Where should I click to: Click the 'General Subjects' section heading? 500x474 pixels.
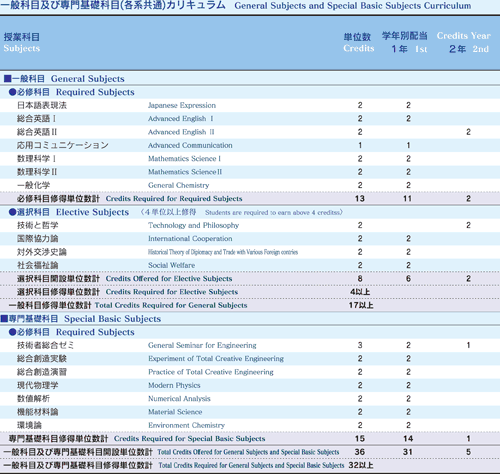click(88, 79)
